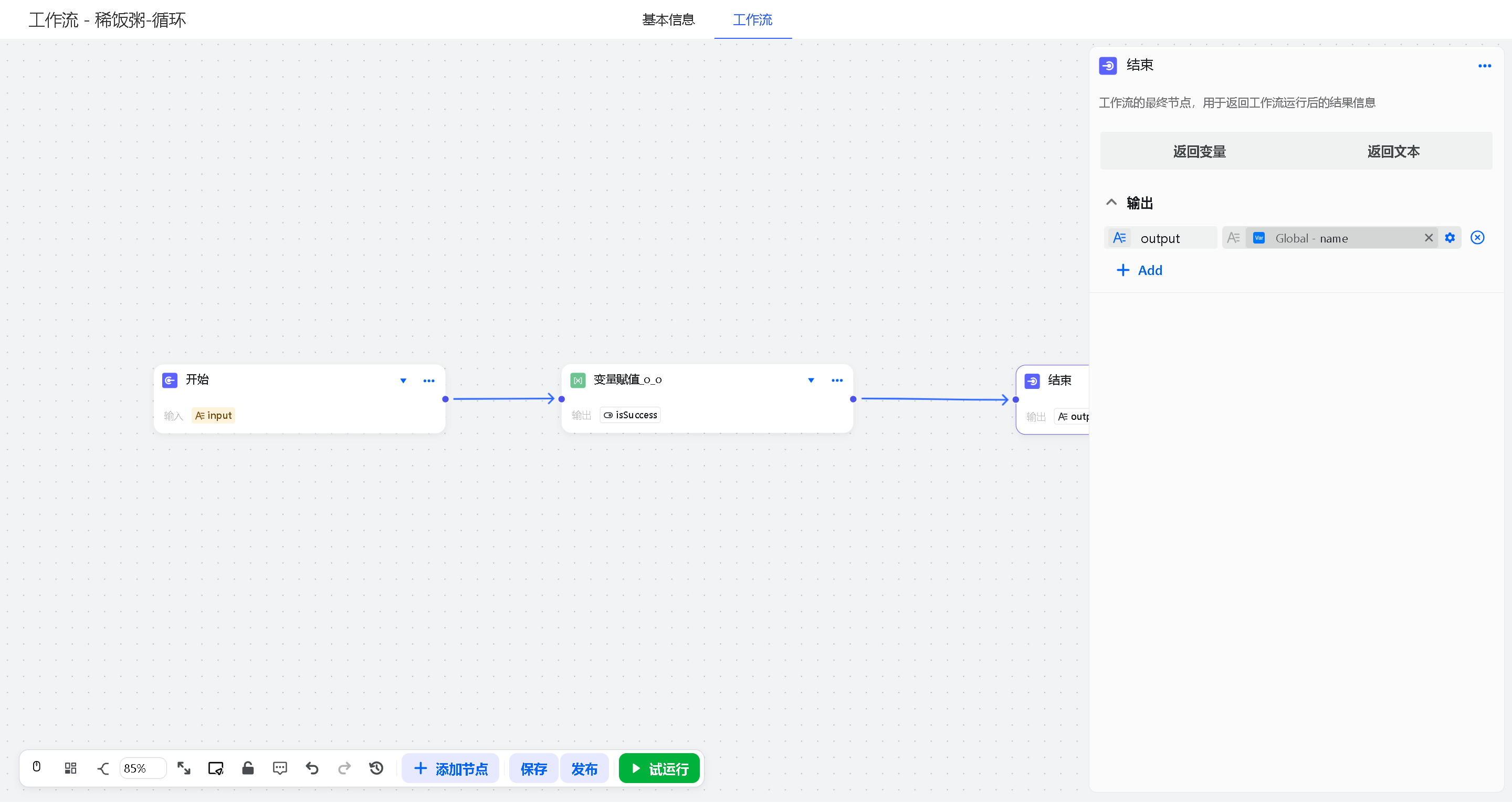Select the 返回文本 option

pyautogui.click(x=1393, y=152)
